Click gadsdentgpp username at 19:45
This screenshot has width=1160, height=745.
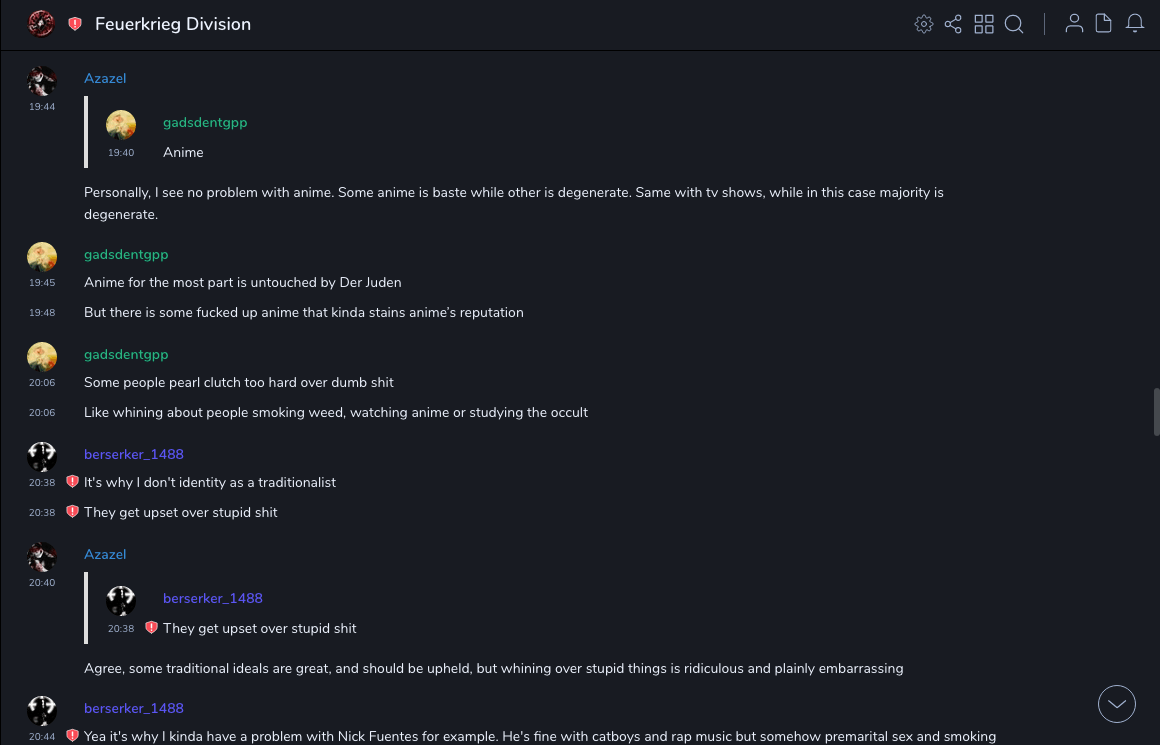click(x=126, y=254)
